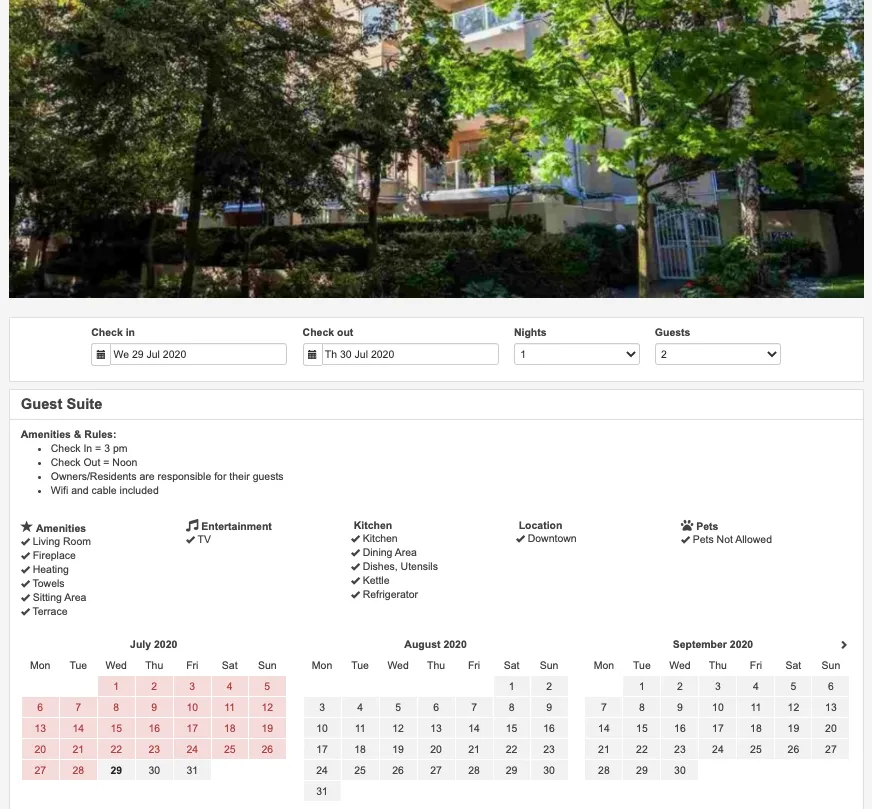The width and height of the screenshot is (872, 809).
Task: Click the Check in date input field
Action: pyautogui.click(x=195, y=353)
